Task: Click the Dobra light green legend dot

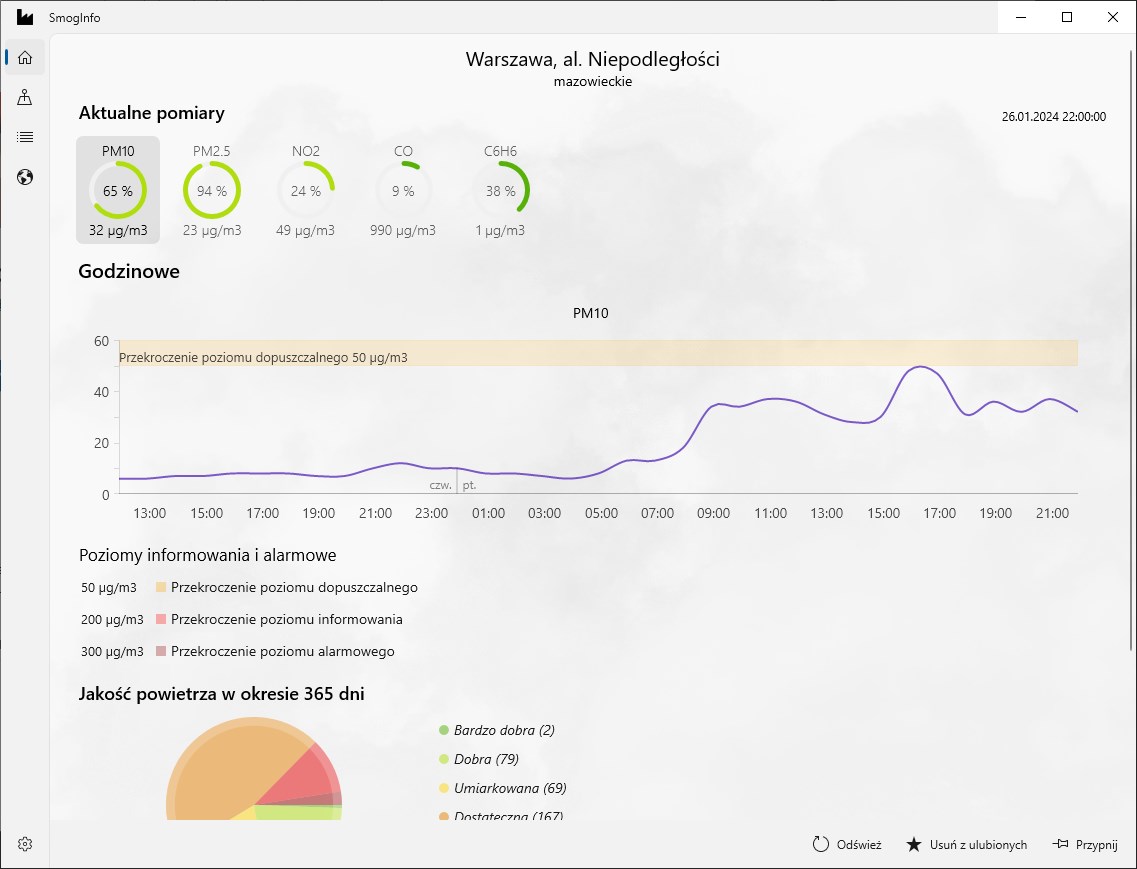Action: tap(445, 759)
